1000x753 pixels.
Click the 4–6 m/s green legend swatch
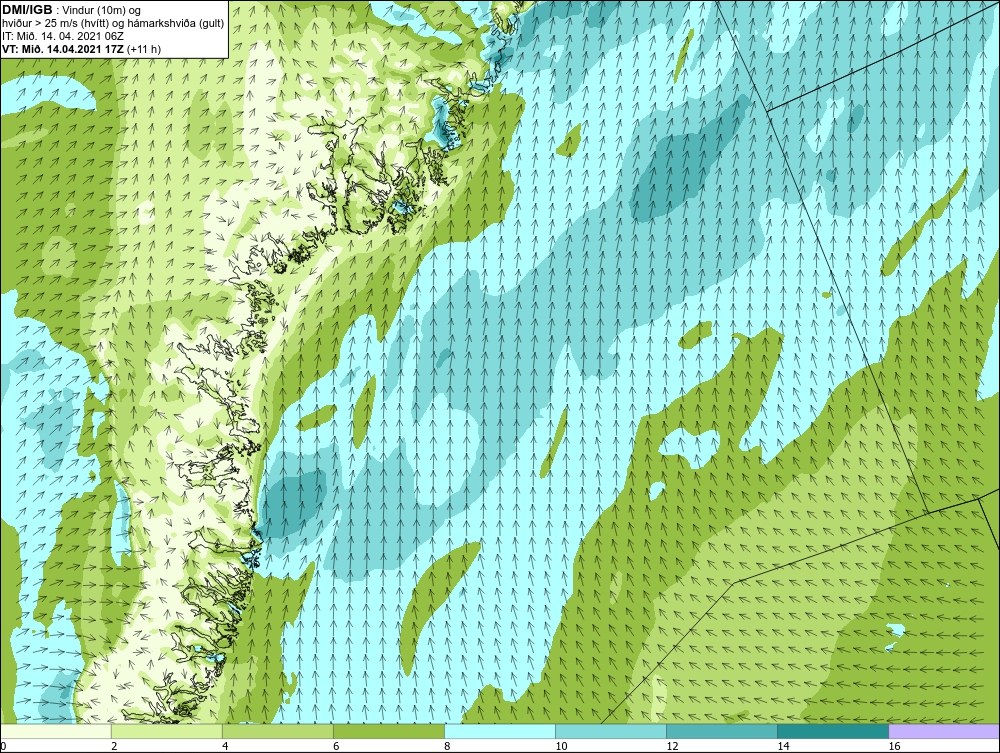coord(278,731)
